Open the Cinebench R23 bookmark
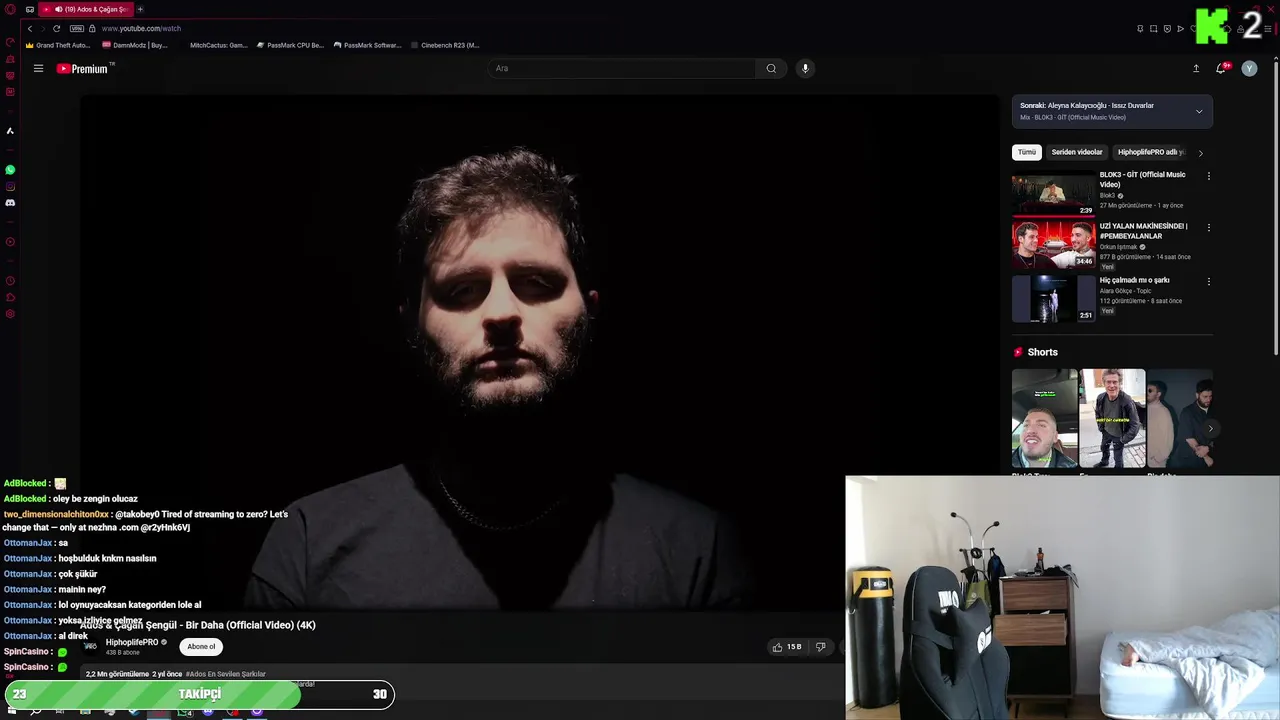The image size is (1280, 720). (x=445, y=45)
